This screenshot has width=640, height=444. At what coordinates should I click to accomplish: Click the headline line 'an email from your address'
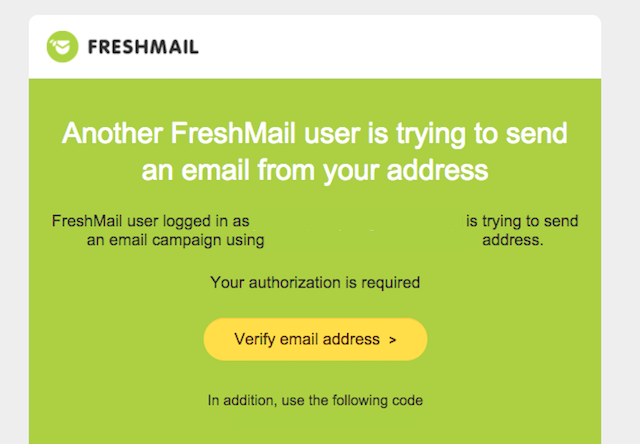click(x=315, y=171)
